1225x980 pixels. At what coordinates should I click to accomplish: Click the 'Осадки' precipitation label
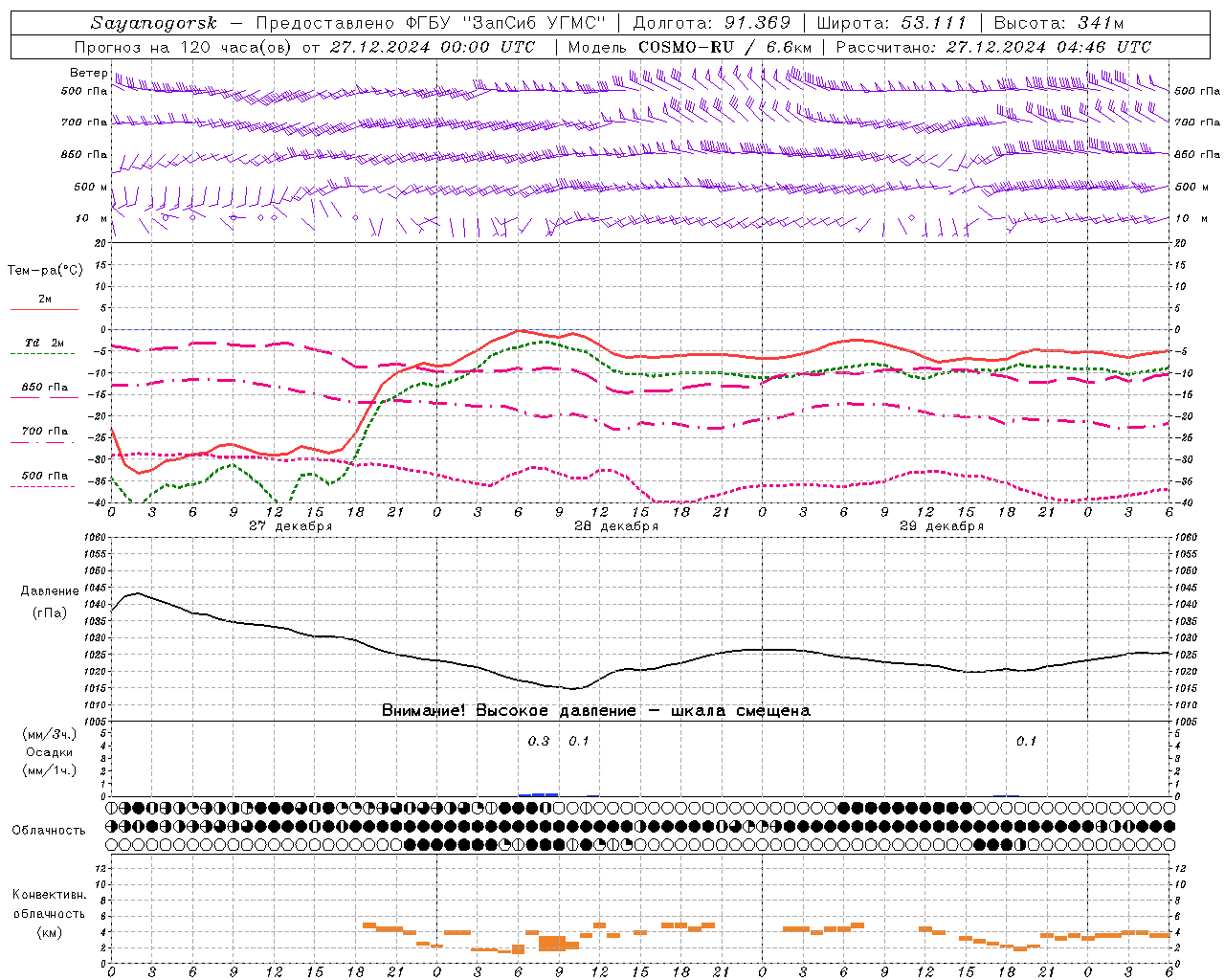[x=50, y=752]
